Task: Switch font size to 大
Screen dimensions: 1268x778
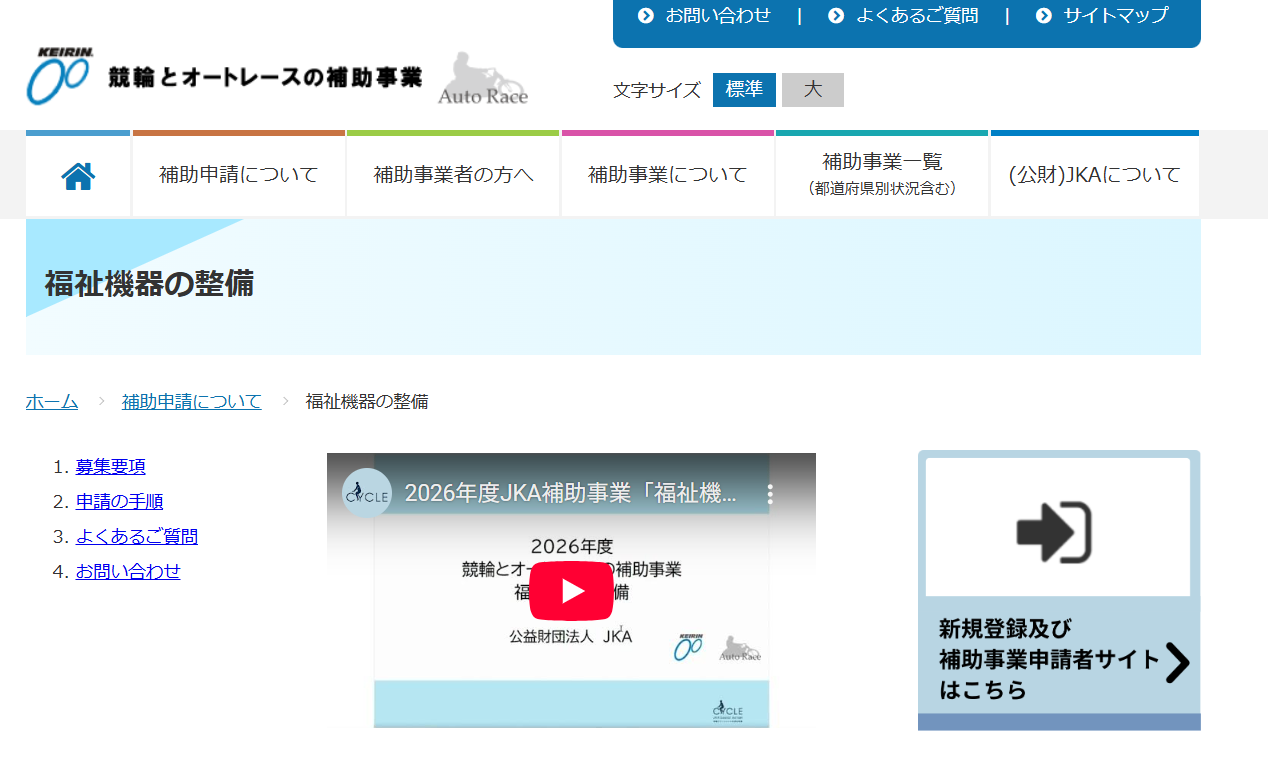Action: [x=812, y=90]
